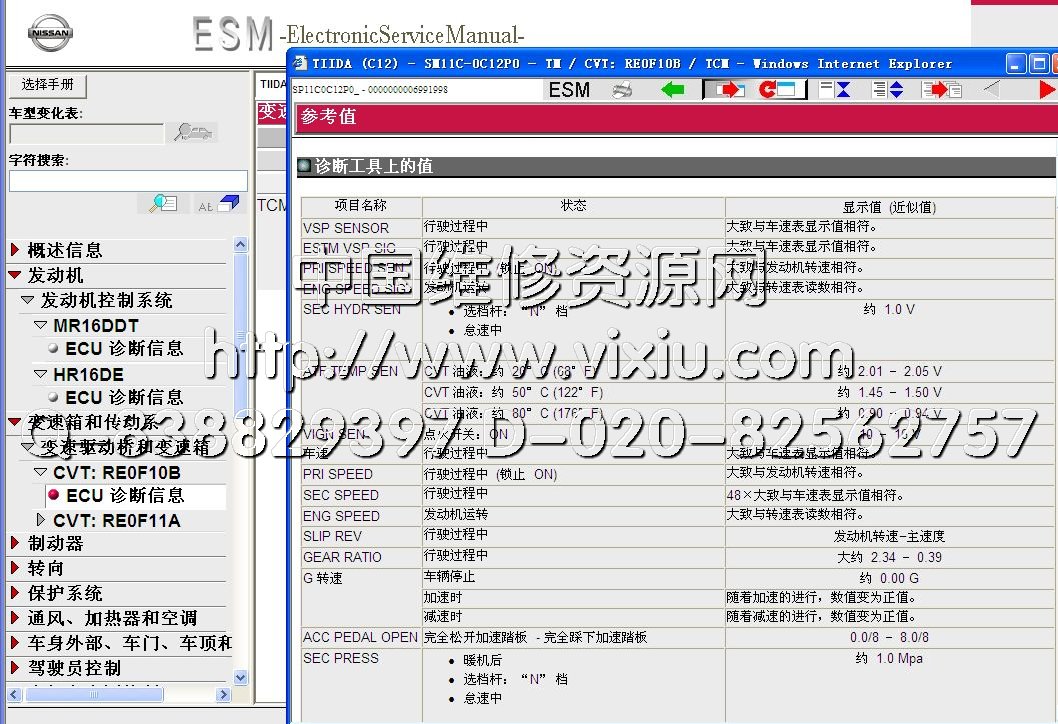
Task: Collapse the 发动机控制系统 node
Action: click(28, 300)
